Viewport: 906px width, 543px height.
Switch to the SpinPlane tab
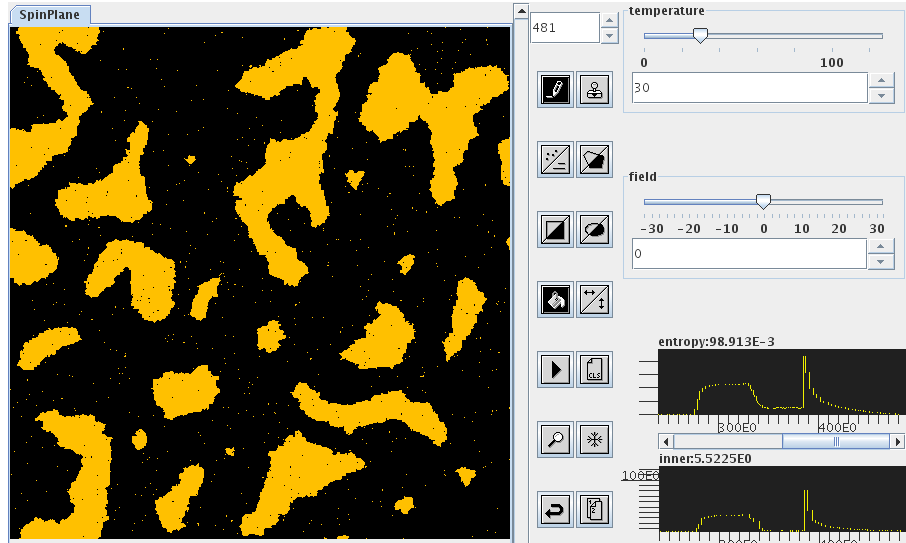[50, 15]
